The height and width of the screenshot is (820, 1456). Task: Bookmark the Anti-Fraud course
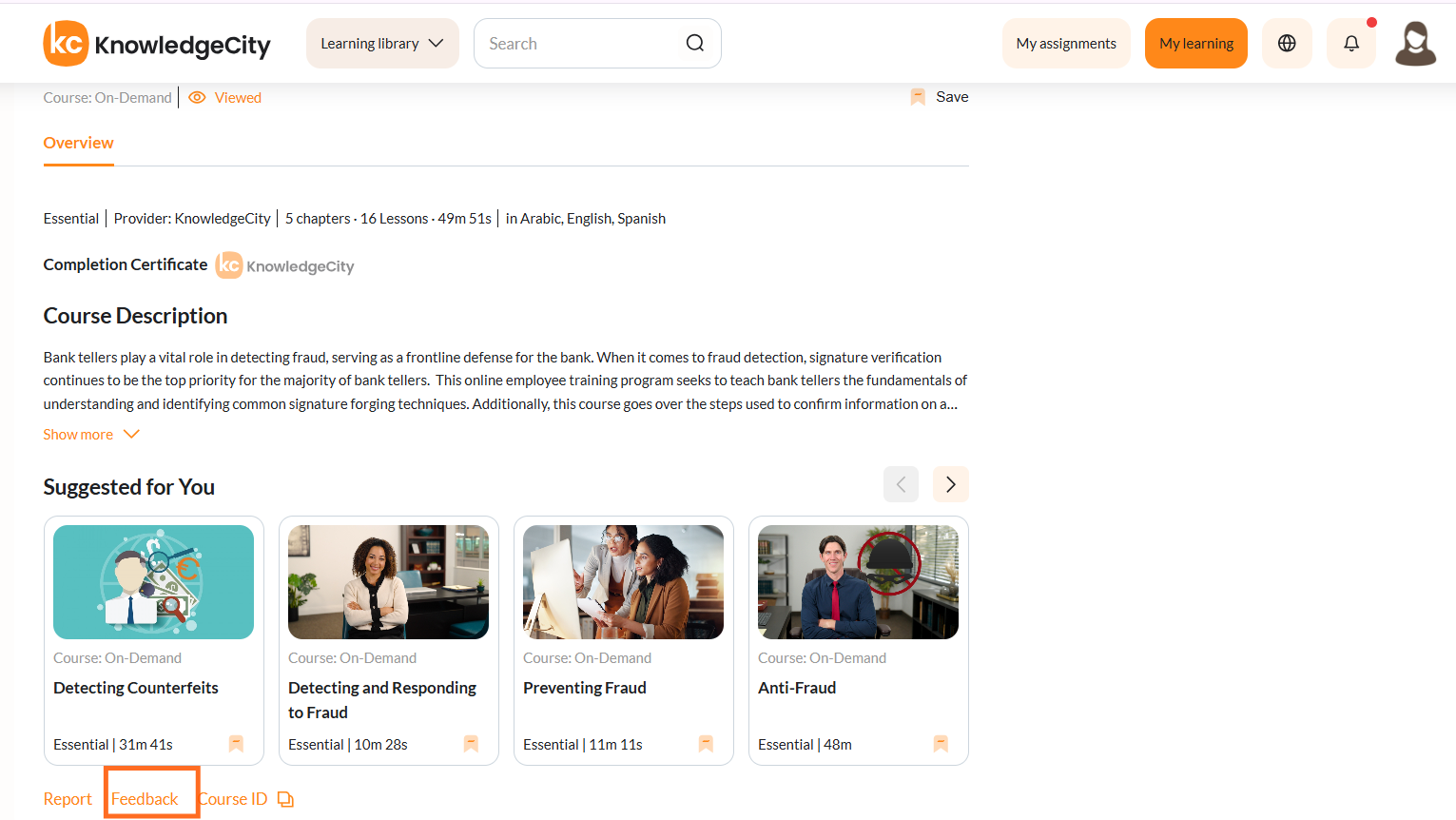tap(941, 744)
